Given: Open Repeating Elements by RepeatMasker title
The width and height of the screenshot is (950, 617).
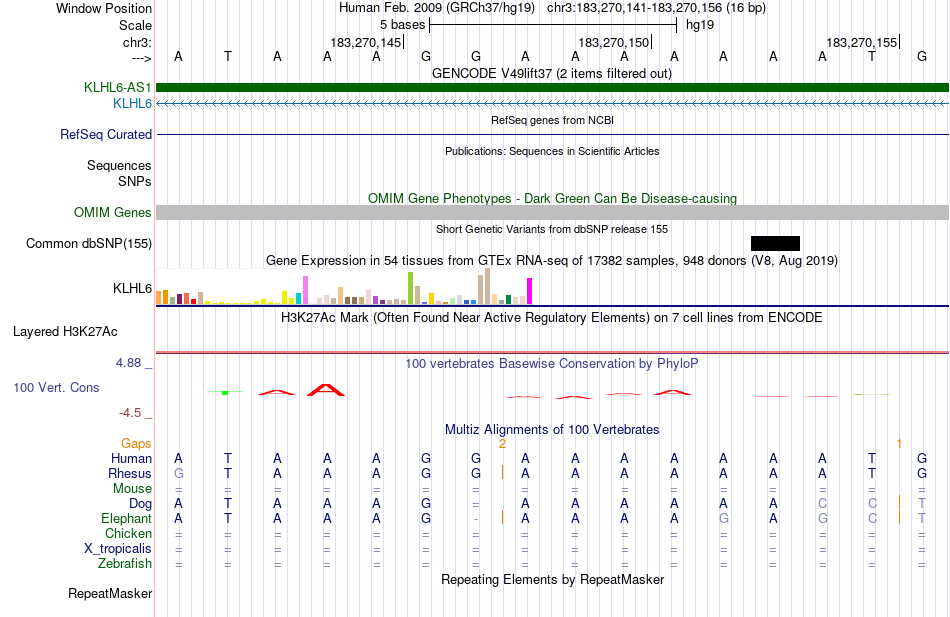Looking at the screenshot, I should pyautogui.click(x=553, y=579).
